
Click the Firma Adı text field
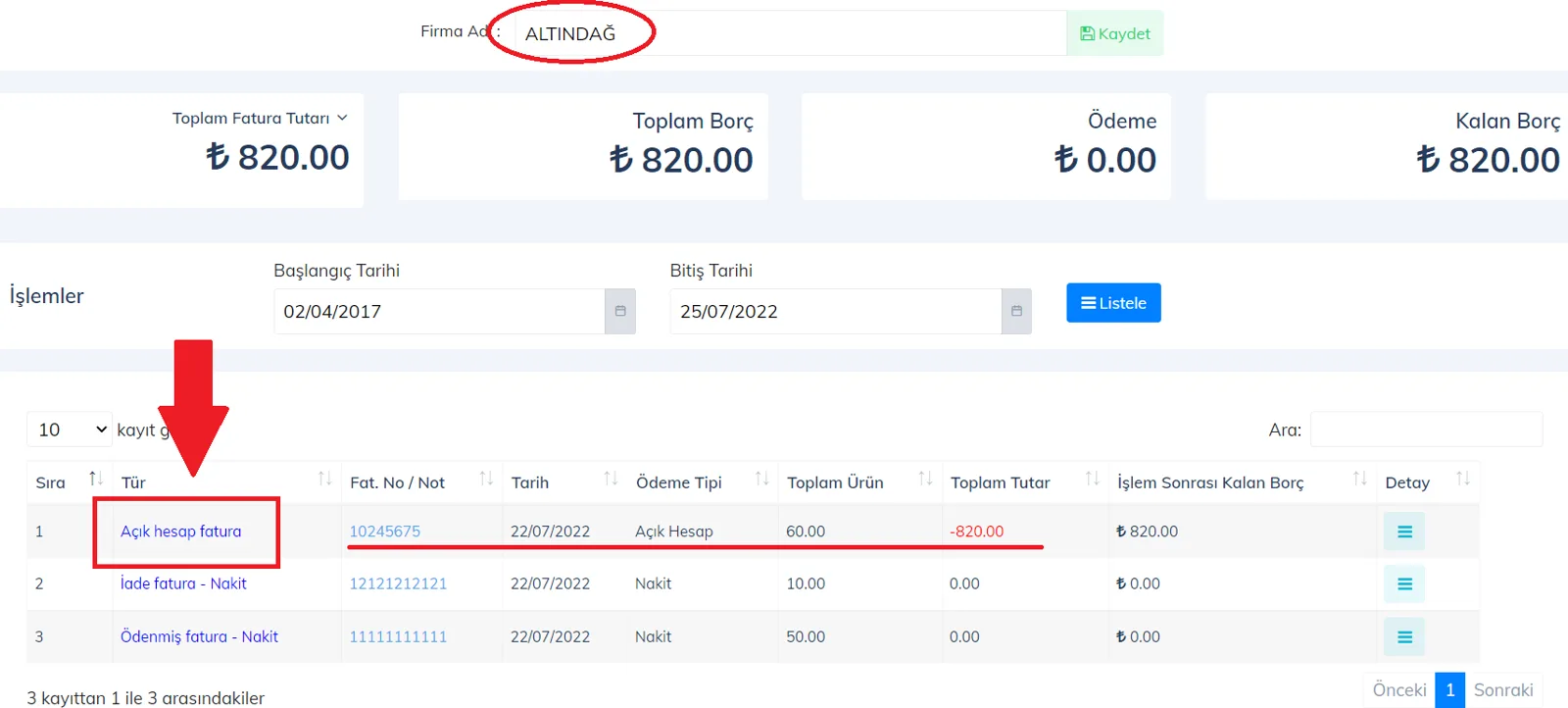790,33
